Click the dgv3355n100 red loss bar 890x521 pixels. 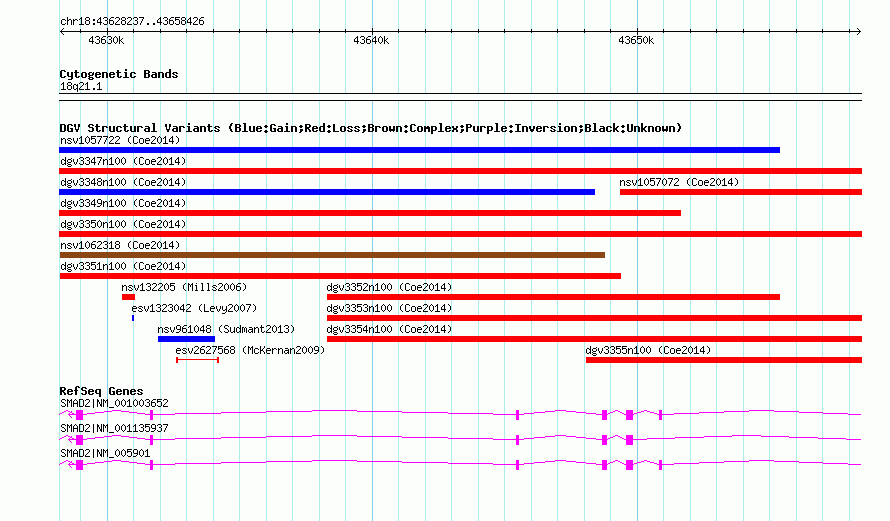pyautogui.click(x=724, y=360)
